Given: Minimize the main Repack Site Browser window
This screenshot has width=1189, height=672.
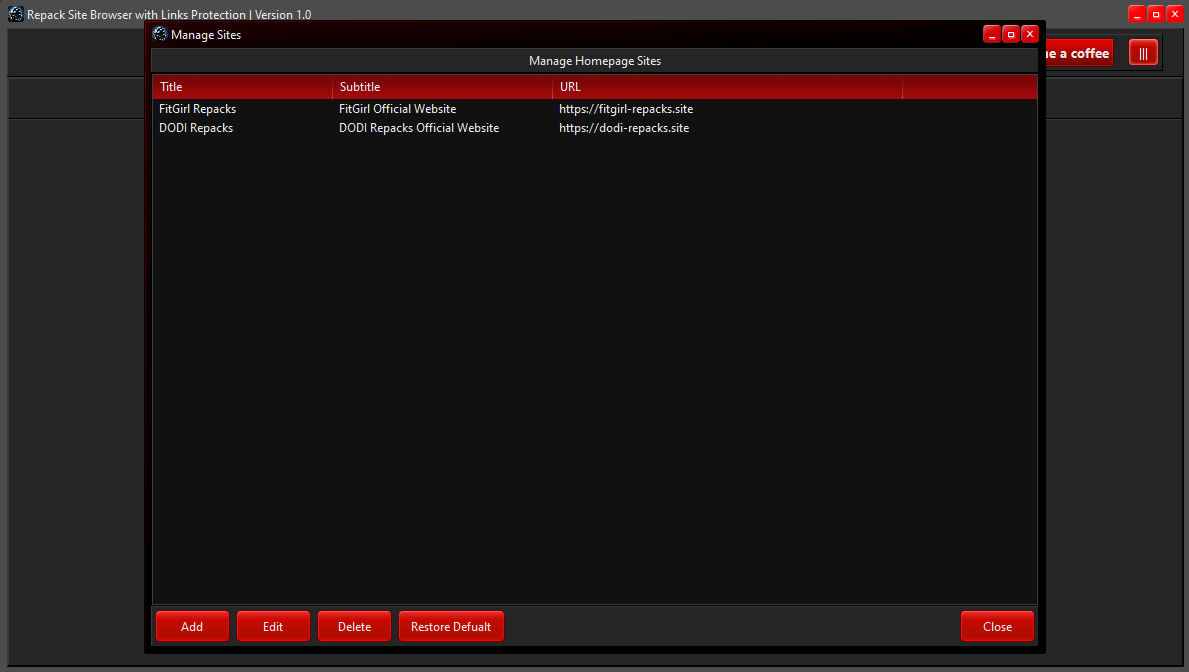Looking at the screenshot, I should (1137, 14).
